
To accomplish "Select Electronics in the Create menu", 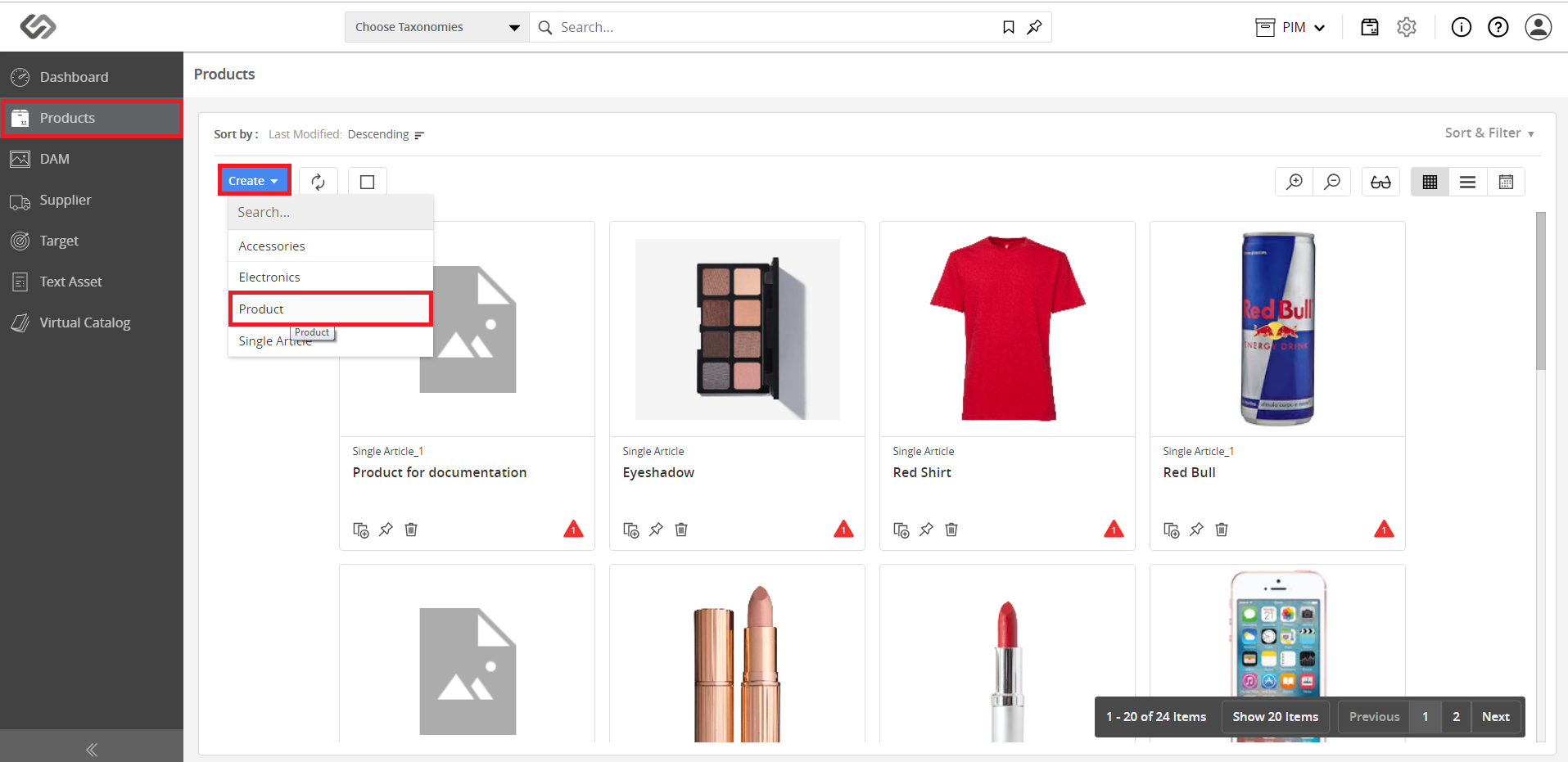I will point(331,277).
